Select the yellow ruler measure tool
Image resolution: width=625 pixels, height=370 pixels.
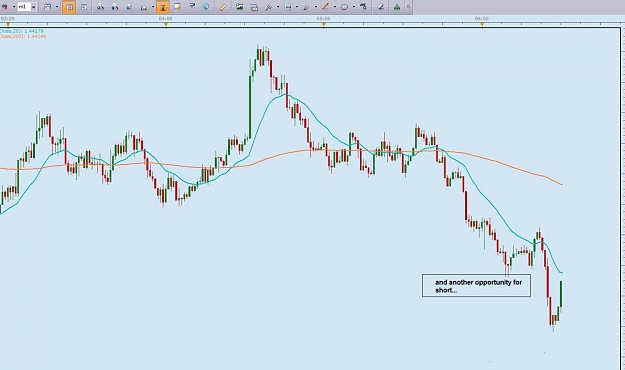(223, 7)
